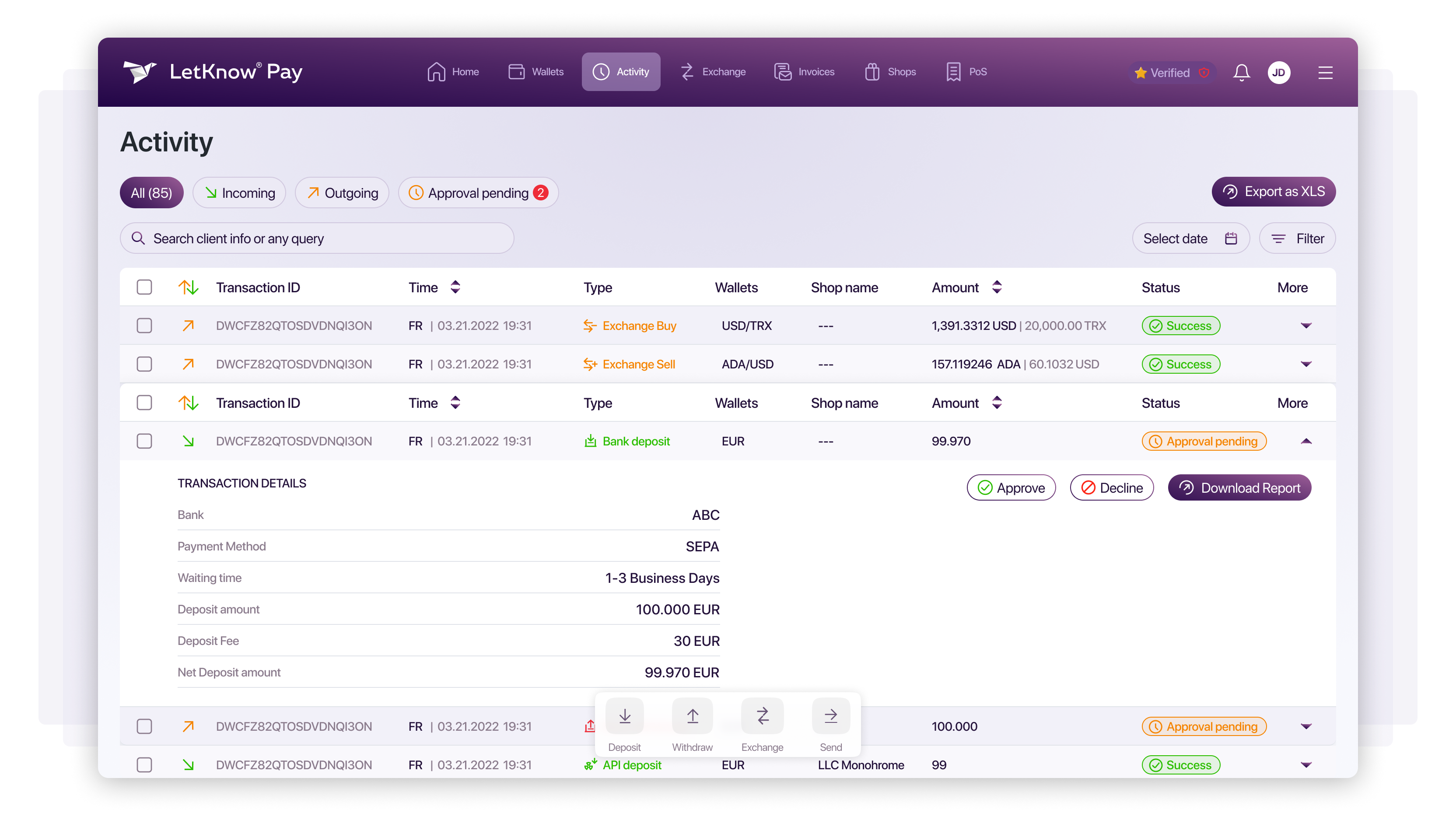Go to the Wallets nav tab

(536, 72)
